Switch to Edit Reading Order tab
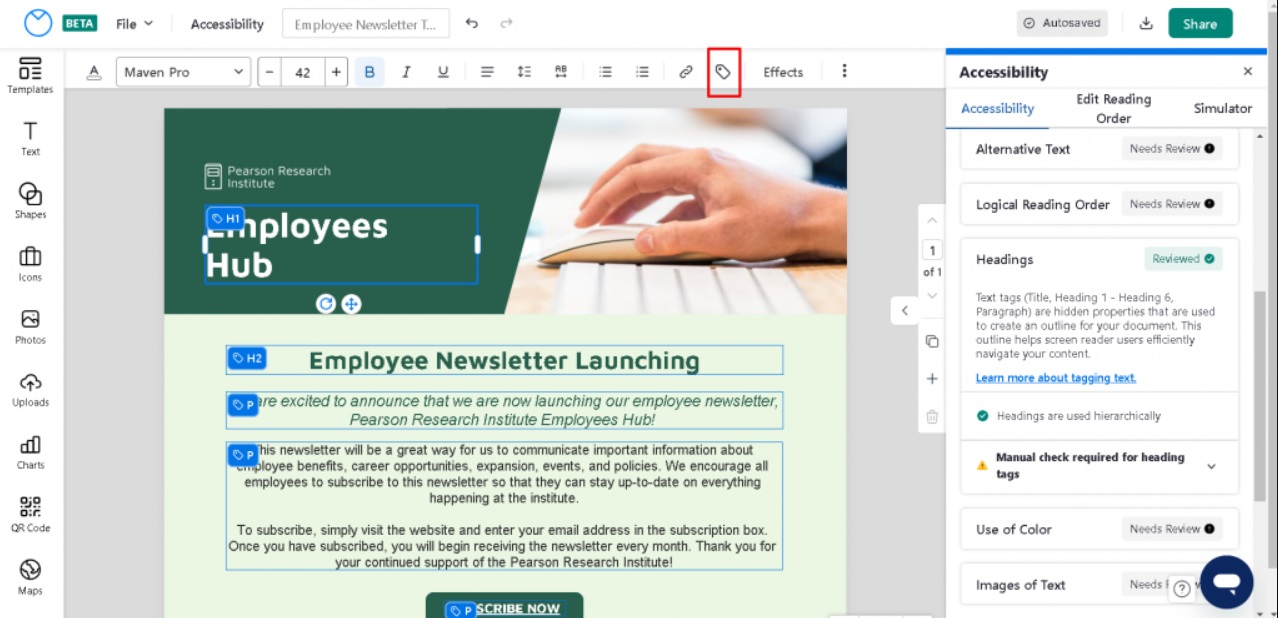 pyautogui.click(x=1113, y=108)
